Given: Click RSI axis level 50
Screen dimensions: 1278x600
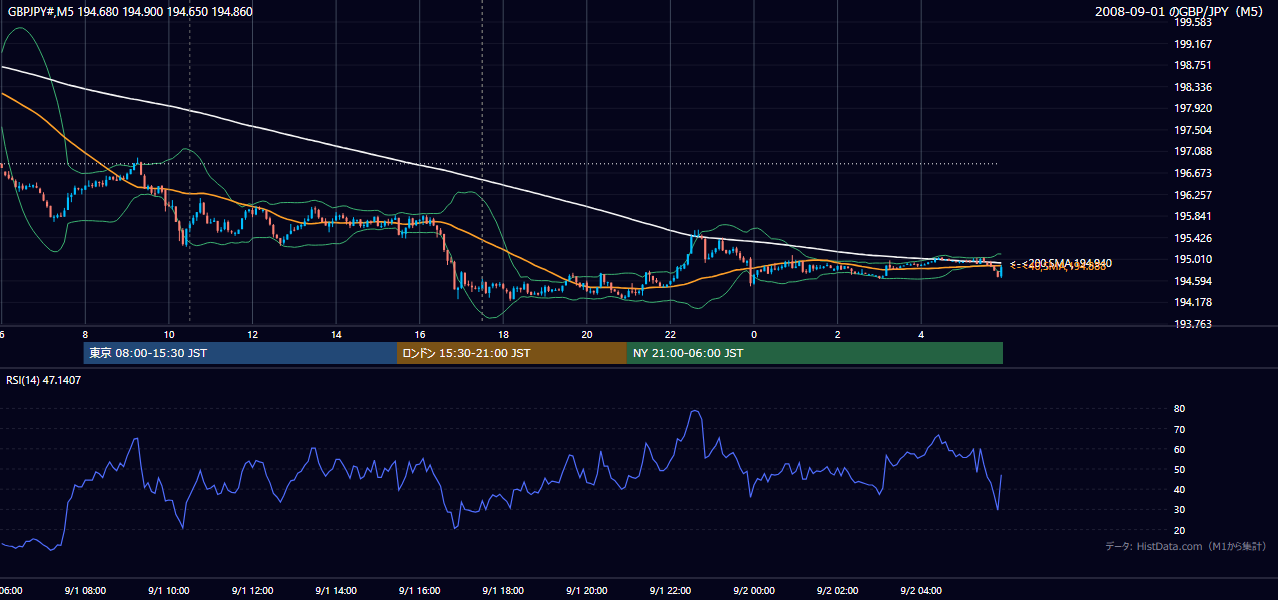Looking at the screenshot, I should (1179, 469).
